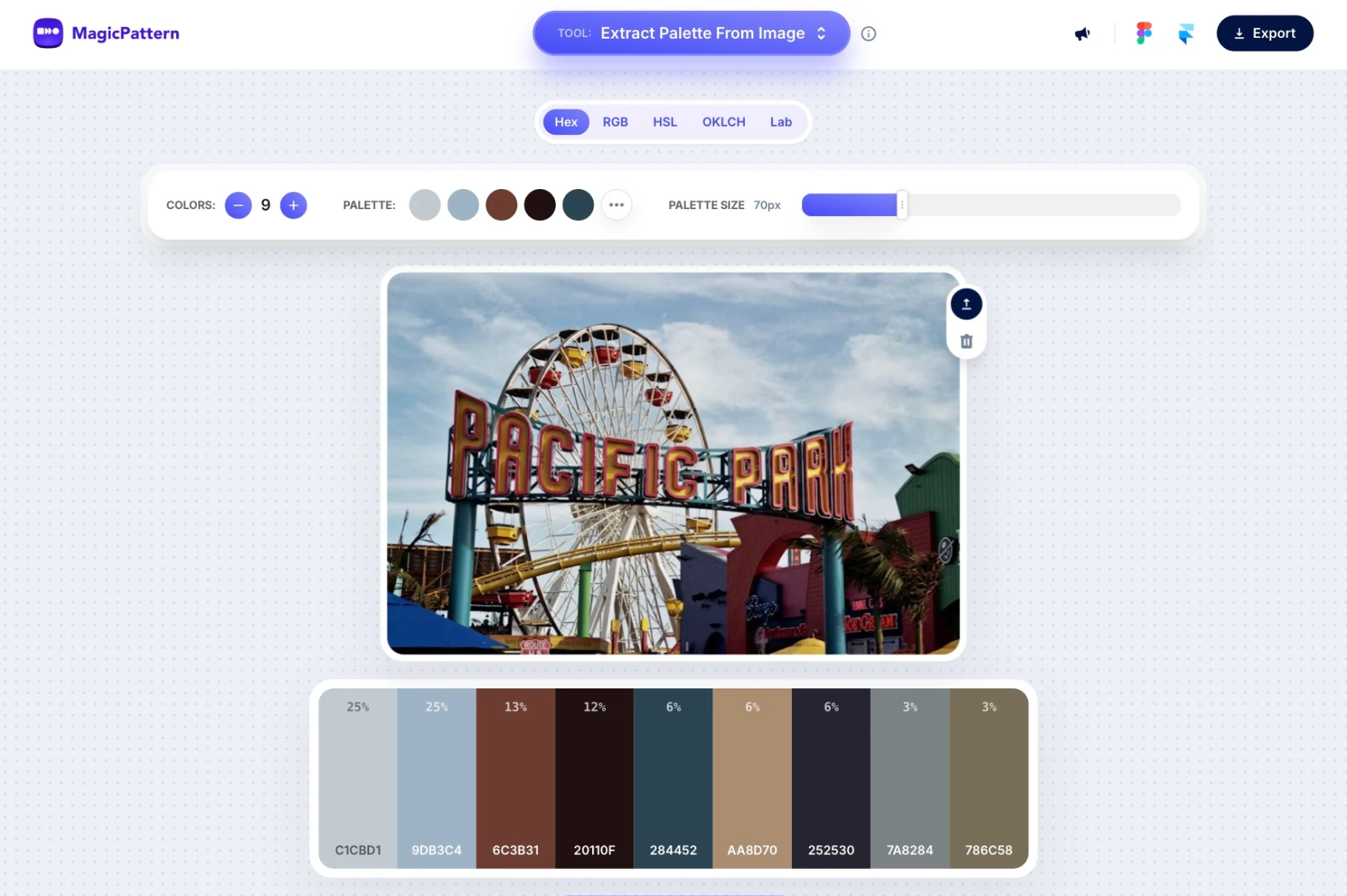
Task: Select the light blue palette preview circle
Action: coord(463,205)
